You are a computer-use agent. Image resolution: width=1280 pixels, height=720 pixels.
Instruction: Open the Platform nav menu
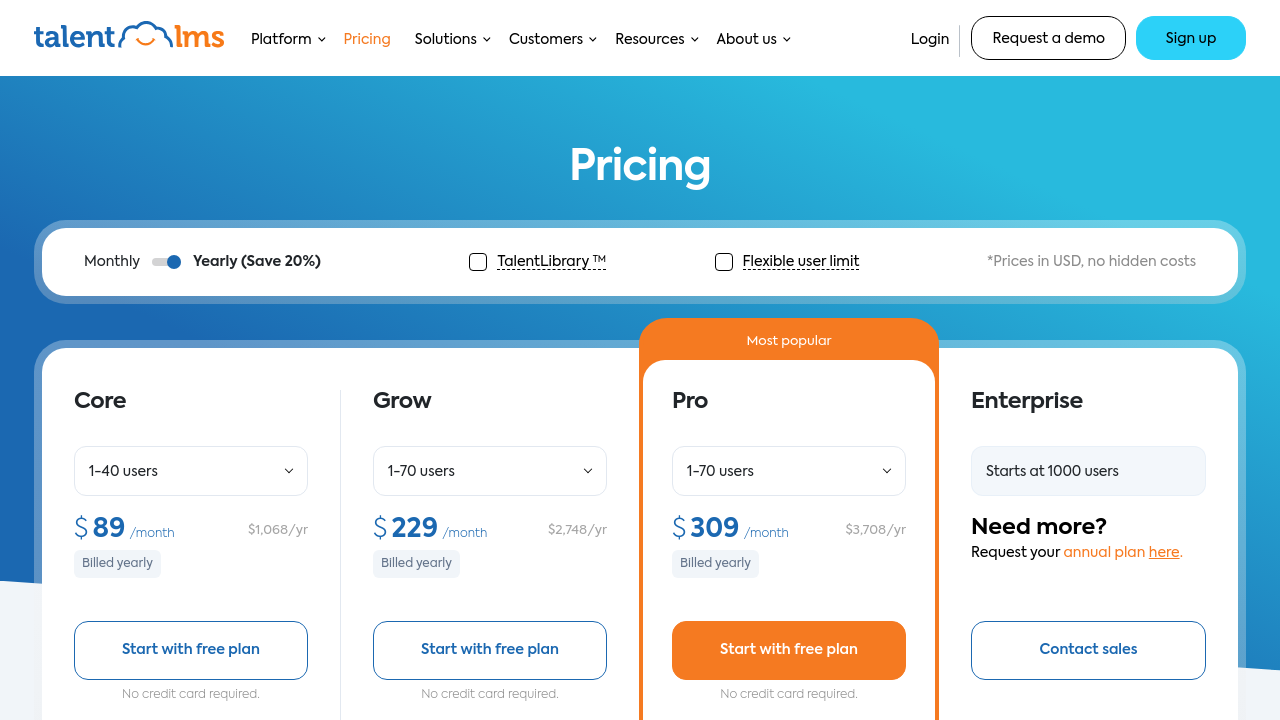click(281, 39)
